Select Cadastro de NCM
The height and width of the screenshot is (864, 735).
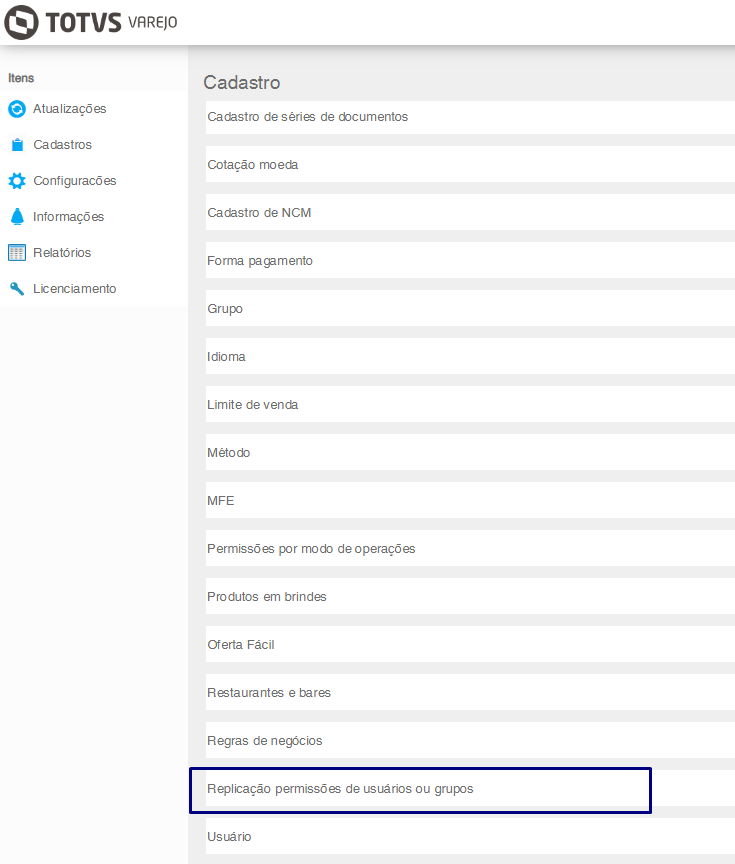click(x=260, y=213)
